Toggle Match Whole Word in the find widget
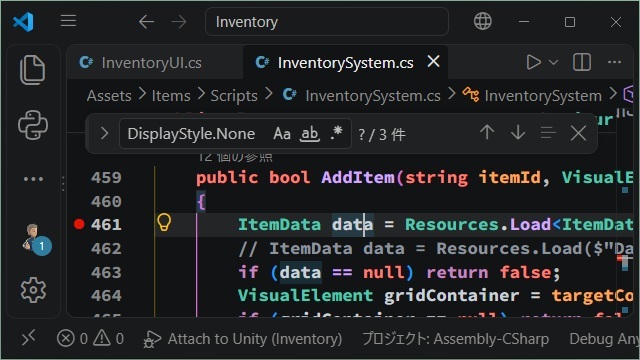 [310, 133]
